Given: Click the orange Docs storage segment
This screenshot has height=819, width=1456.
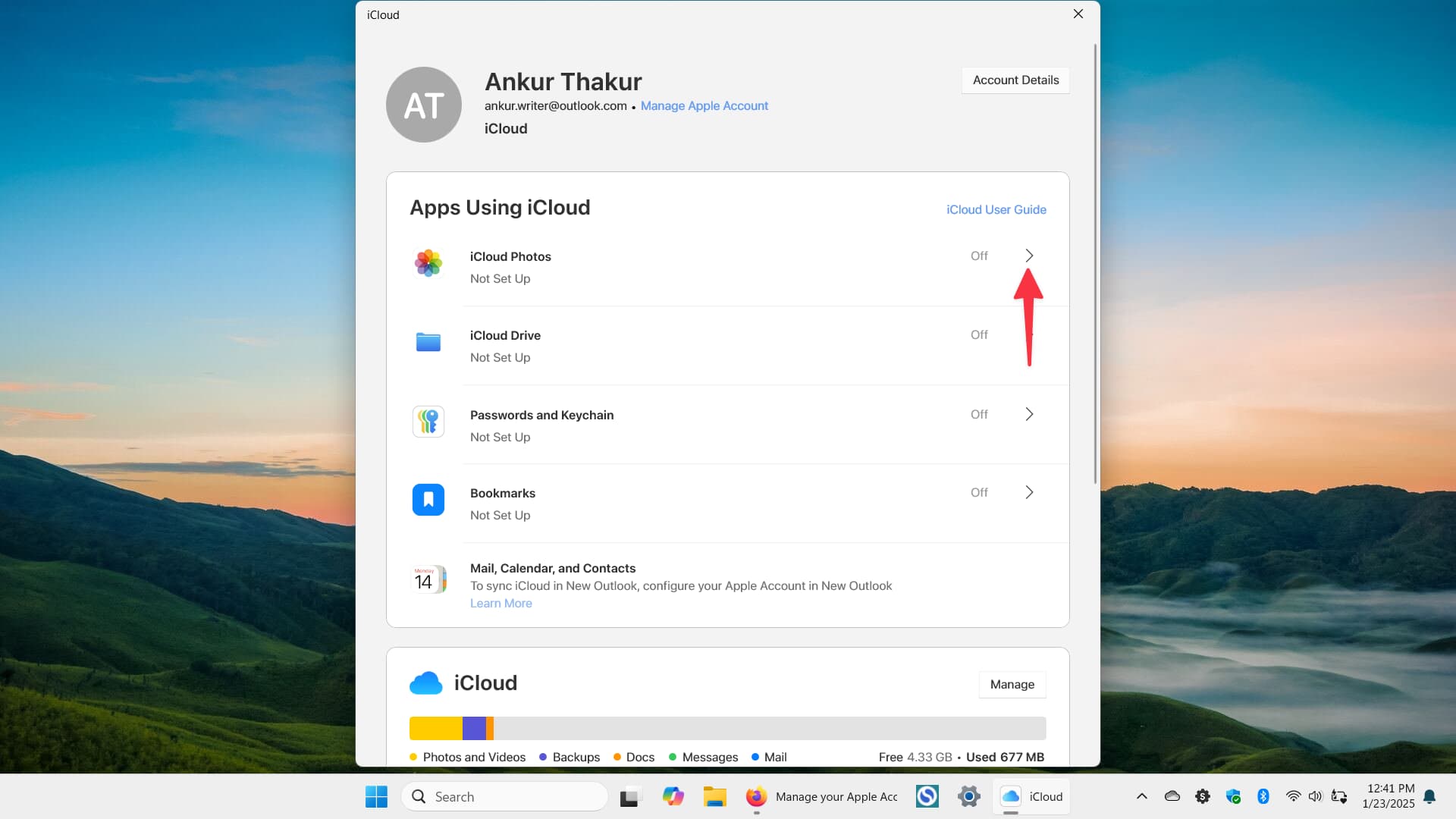Looking at the screenshot, I should tap(490, 728).
